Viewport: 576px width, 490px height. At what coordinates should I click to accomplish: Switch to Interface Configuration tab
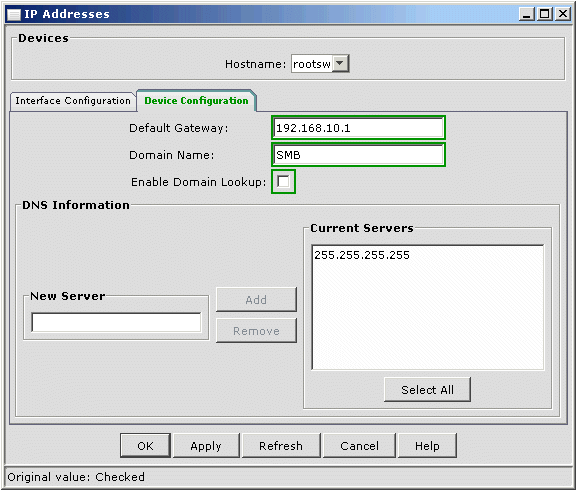tap(73, 101)
